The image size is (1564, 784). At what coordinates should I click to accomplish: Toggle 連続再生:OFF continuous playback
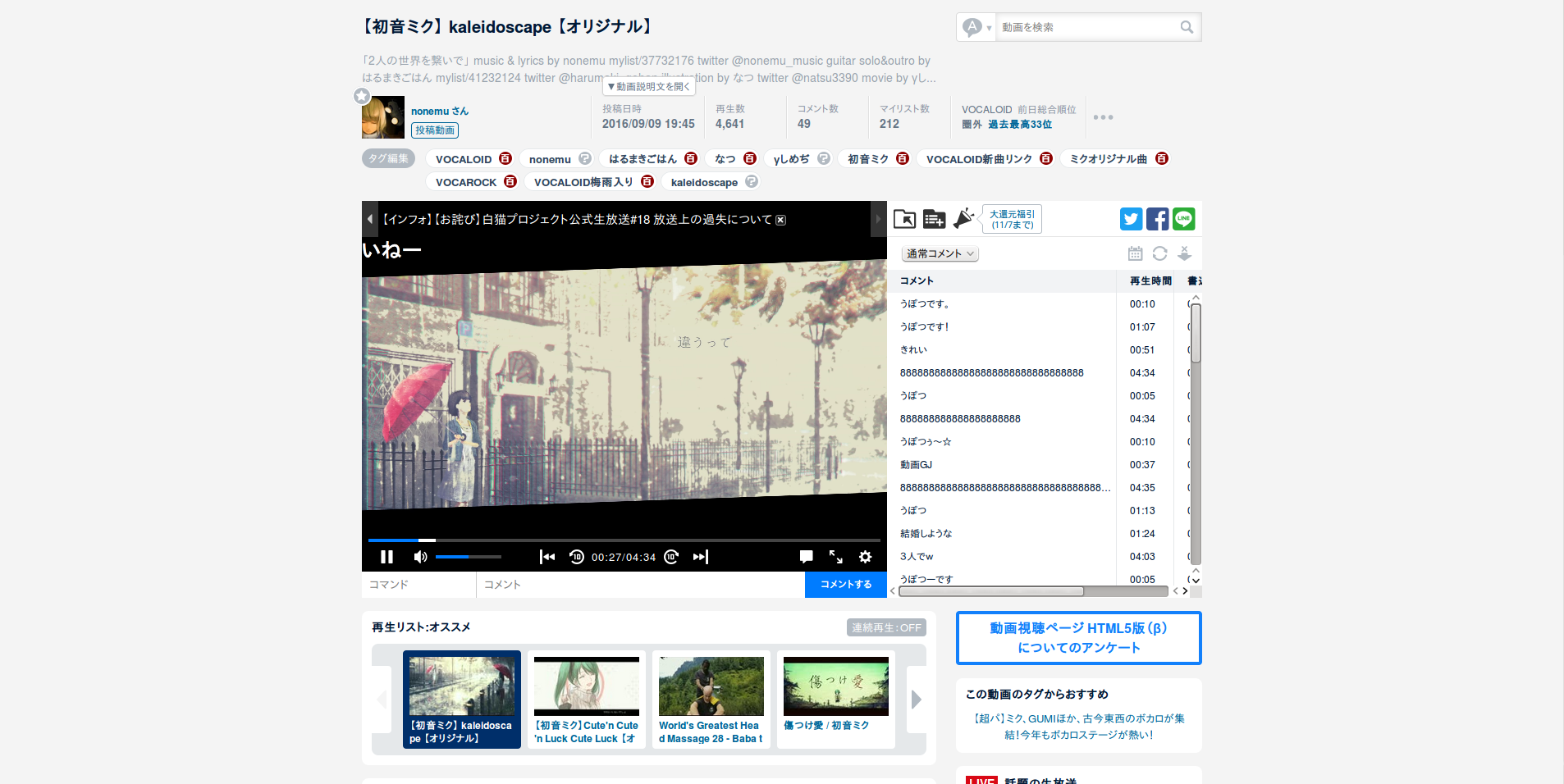886,627
